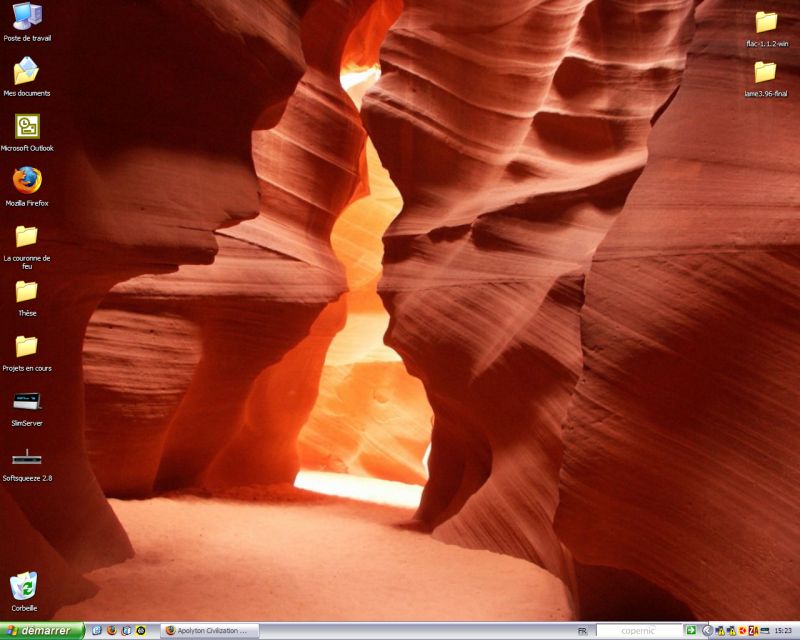800x640 pixels.
Task: Click inside the Copernic search field
Action: point(638,631)
